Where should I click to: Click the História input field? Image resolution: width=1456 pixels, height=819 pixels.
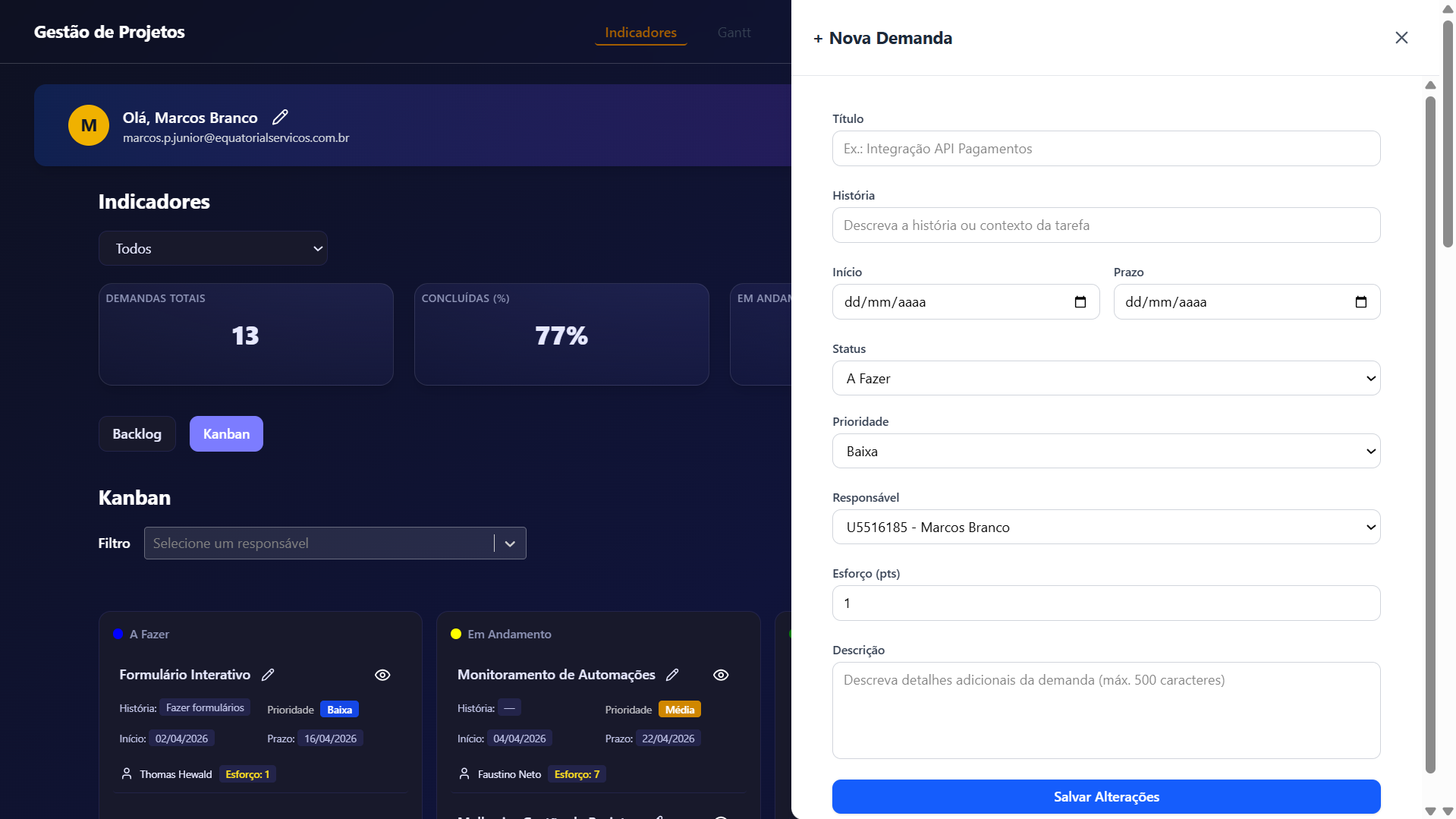(1106, 225)
